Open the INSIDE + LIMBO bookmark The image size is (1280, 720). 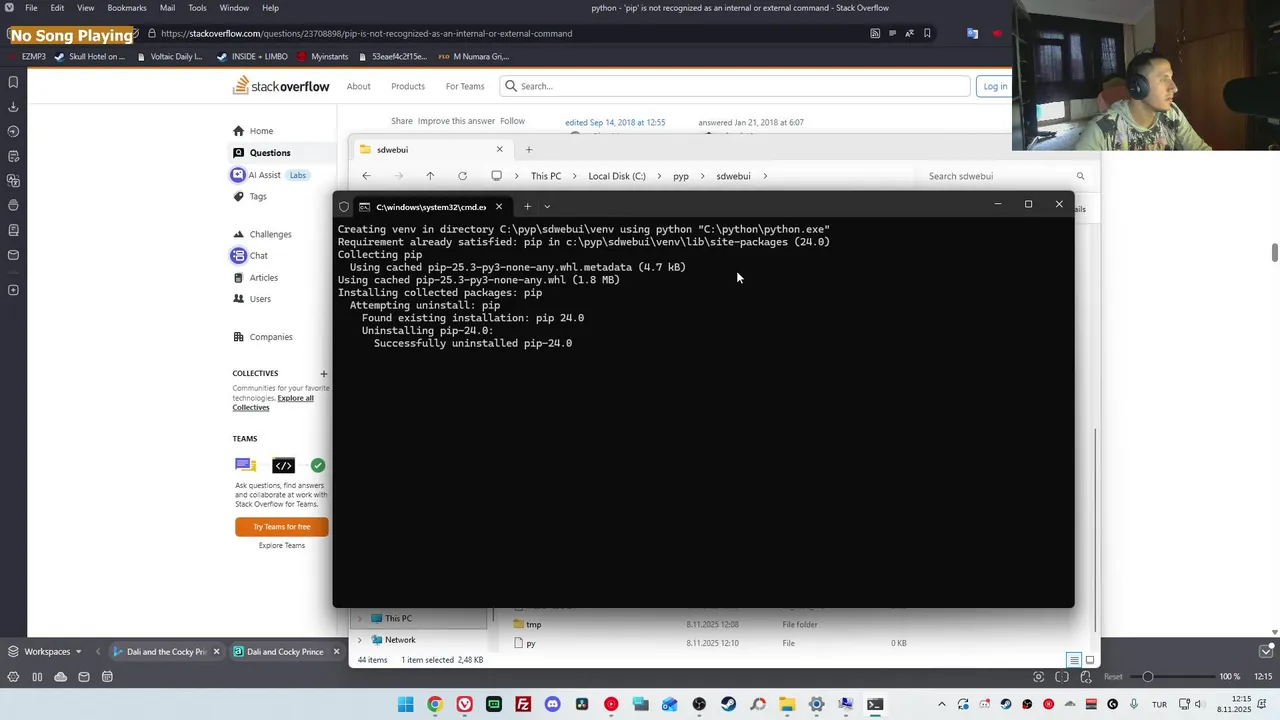click(252, 57)
